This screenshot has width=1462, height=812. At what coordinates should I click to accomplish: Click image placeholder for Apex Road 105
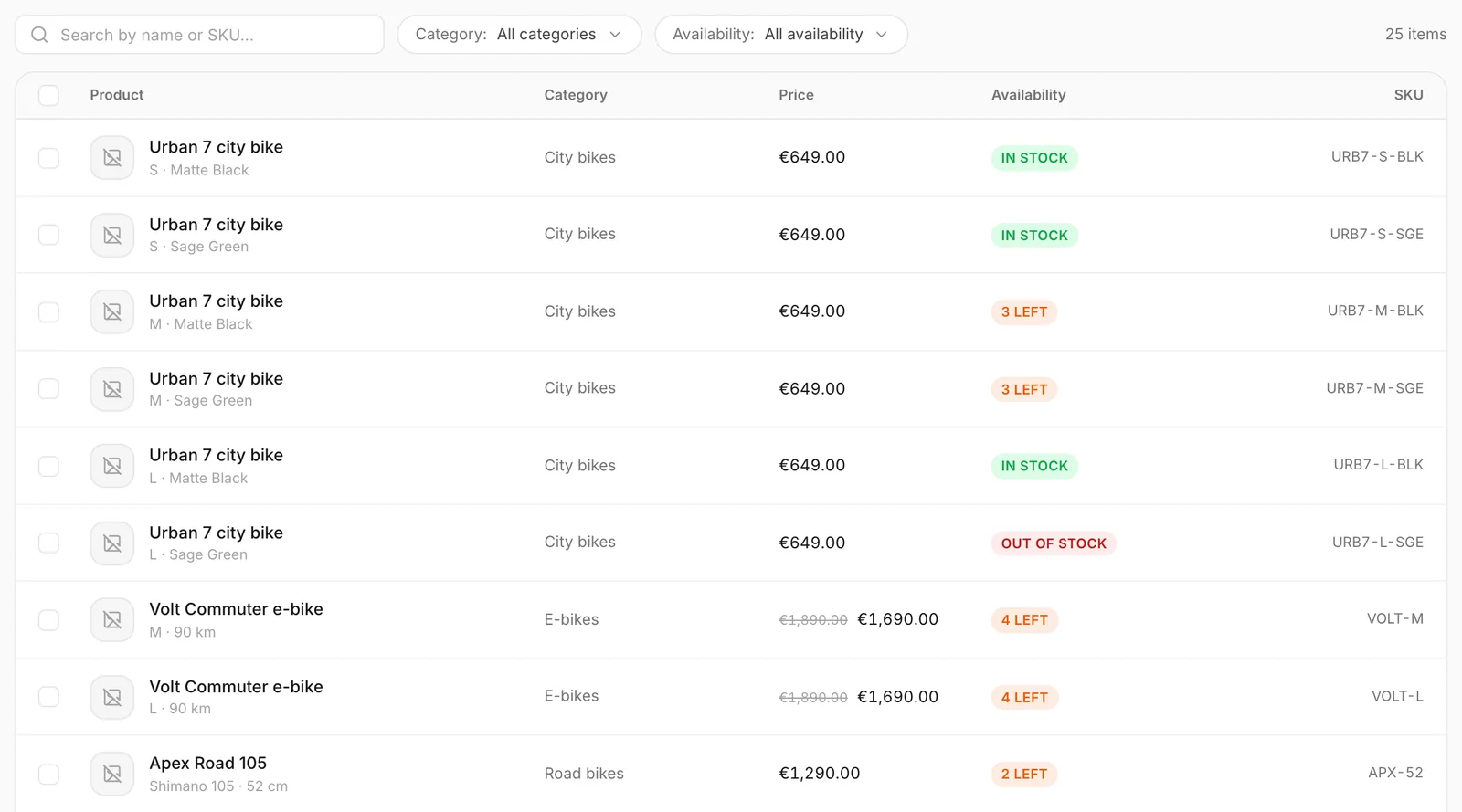tap(112, 775)
